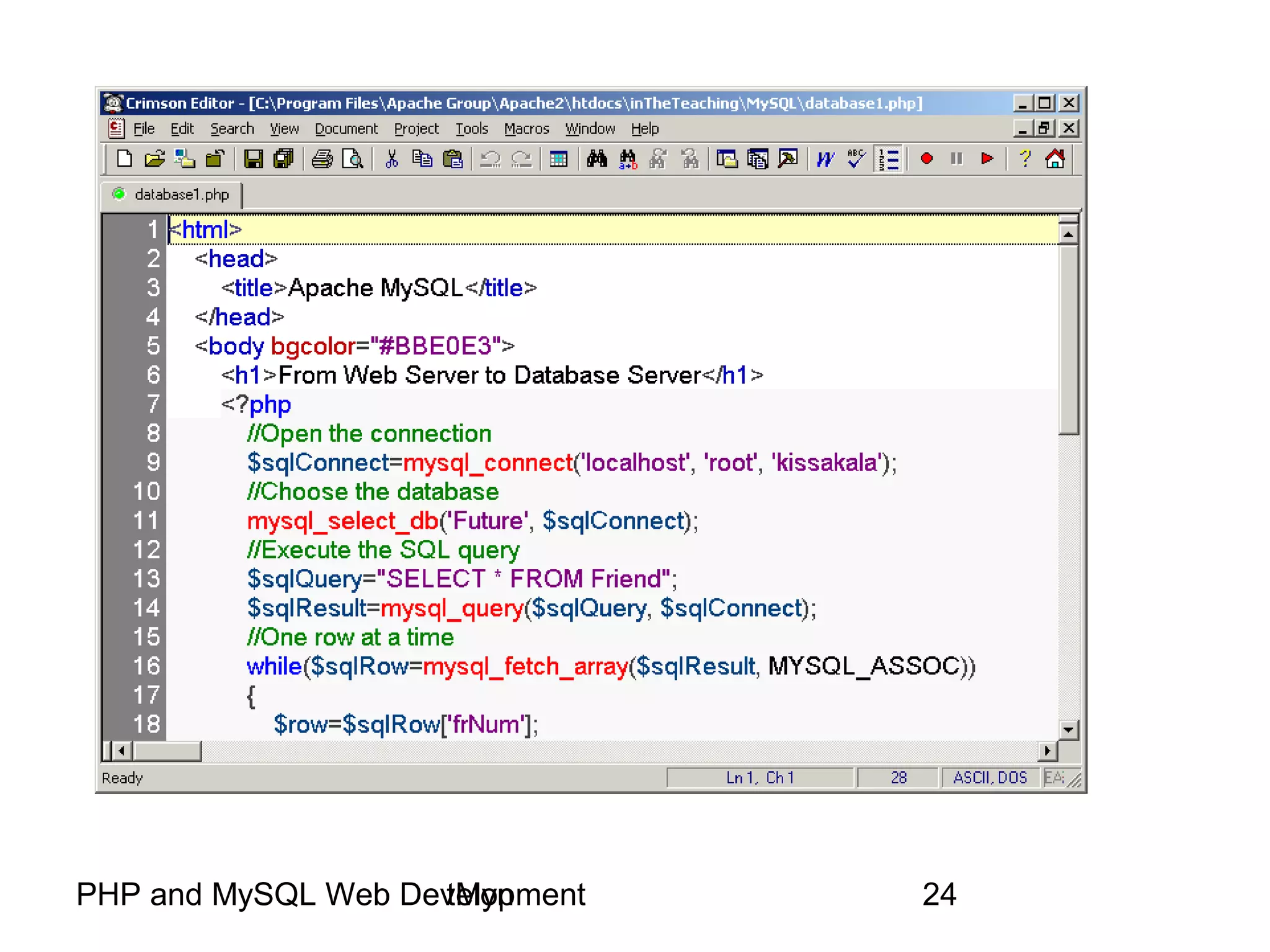Click the home page house icon
This screenshot has height=952, width=1270.
pos(1055,159)
